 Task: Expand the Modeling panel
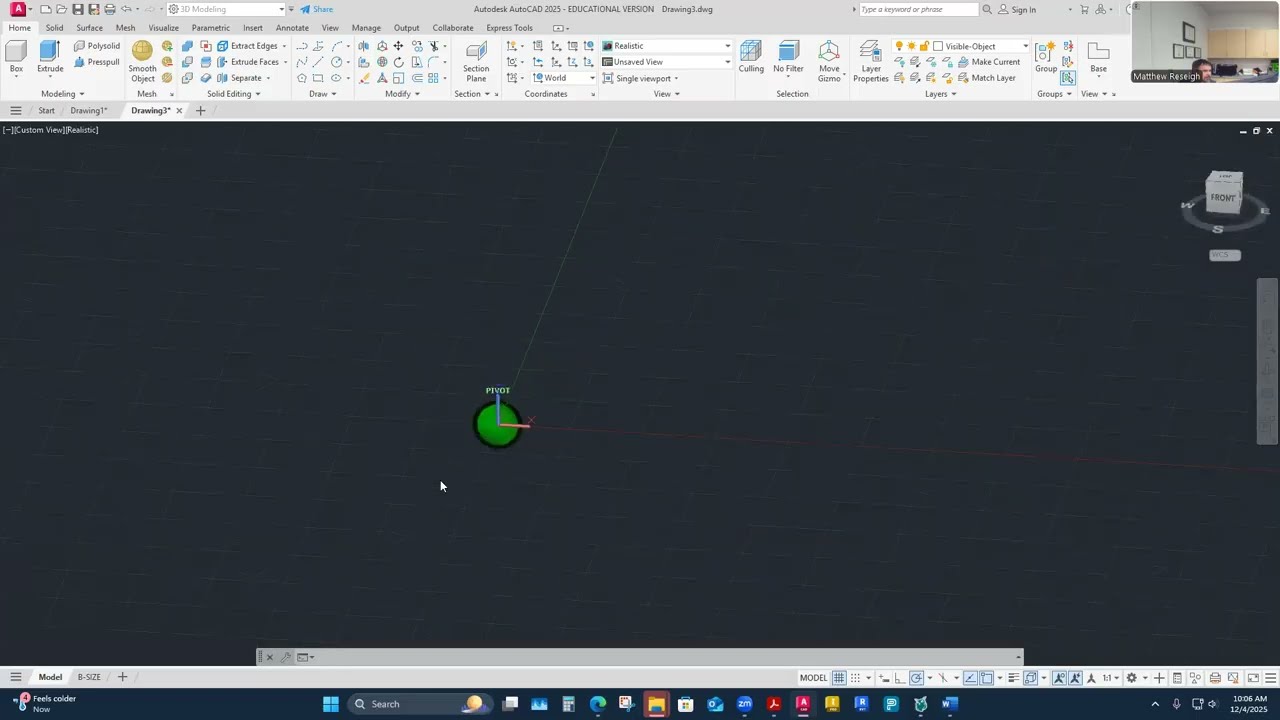pyautogui.click(x=62, y=94)
